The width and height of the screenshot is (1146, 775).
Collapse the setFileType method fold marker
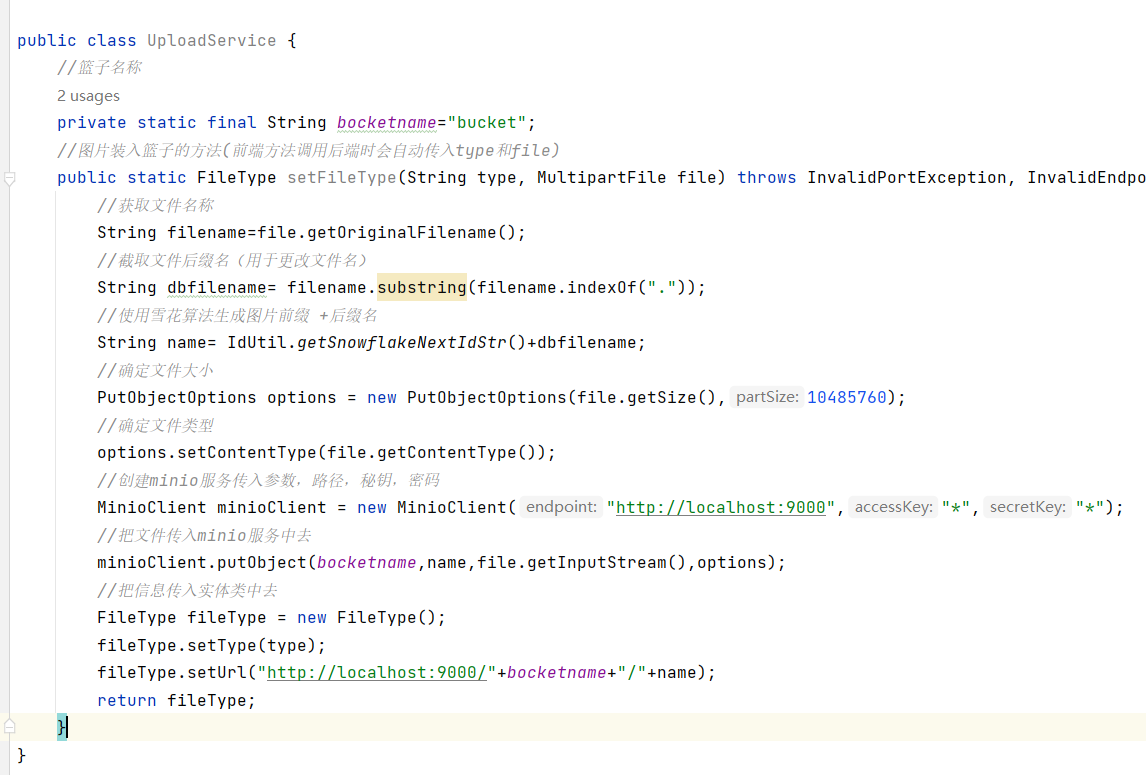pos(10,178)
